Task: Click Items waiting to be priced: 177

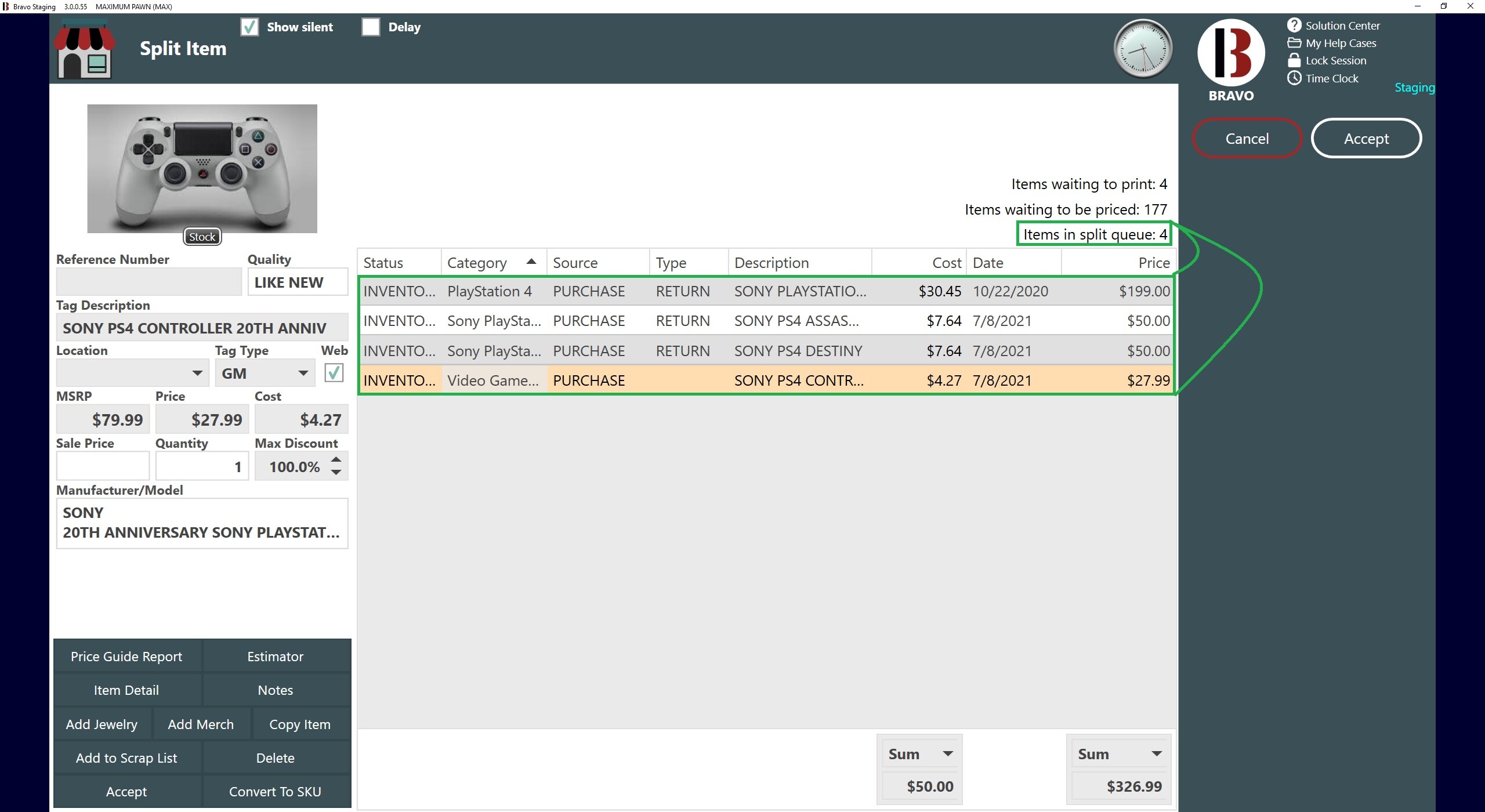Action: (1066, 209)
